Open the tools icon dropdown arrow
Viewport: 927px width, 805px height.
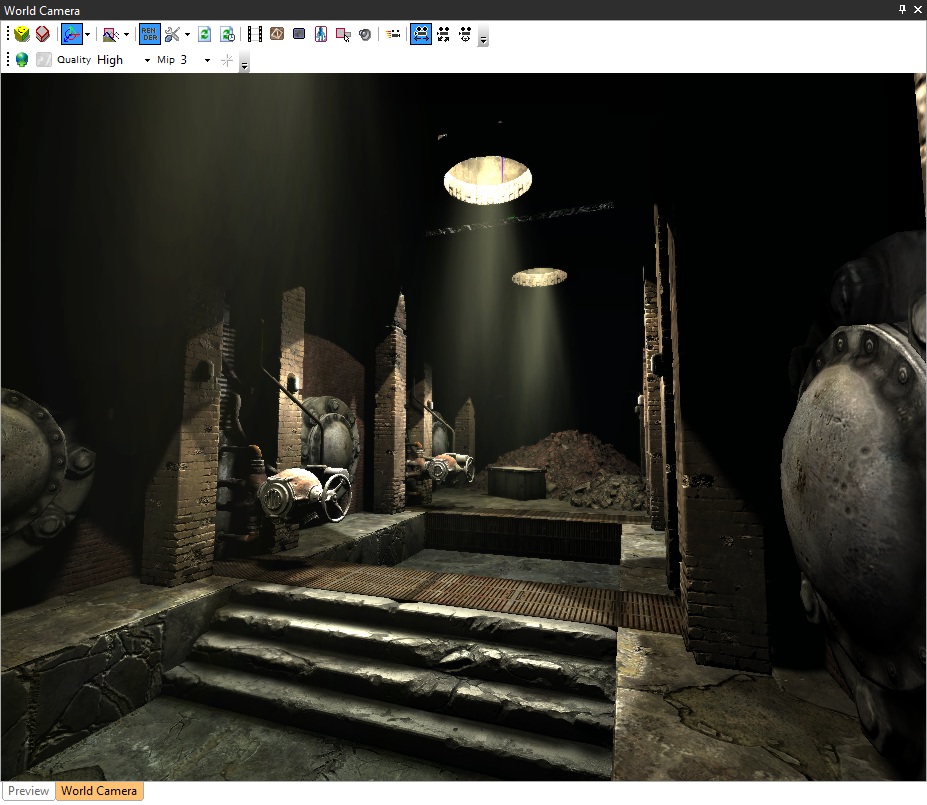pyautogui.click(x=187, y=34)
